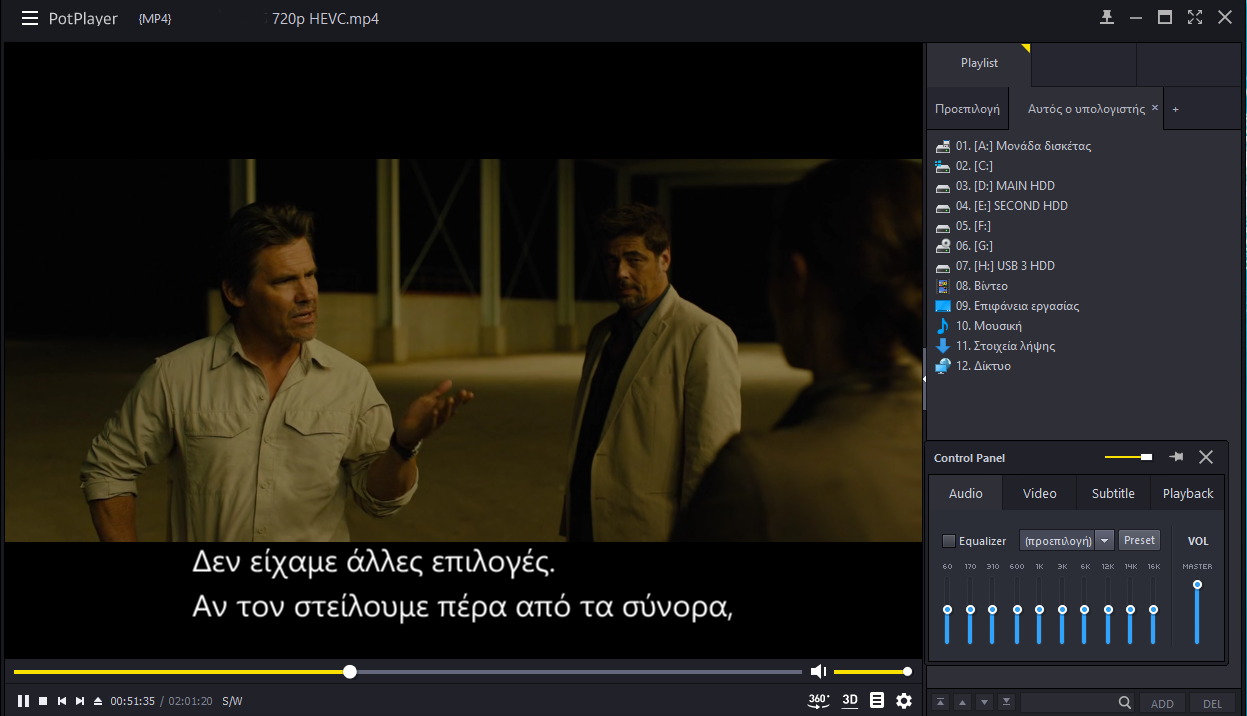Click the main volume slider handle
1247x716 pixels.
[907, 672]
